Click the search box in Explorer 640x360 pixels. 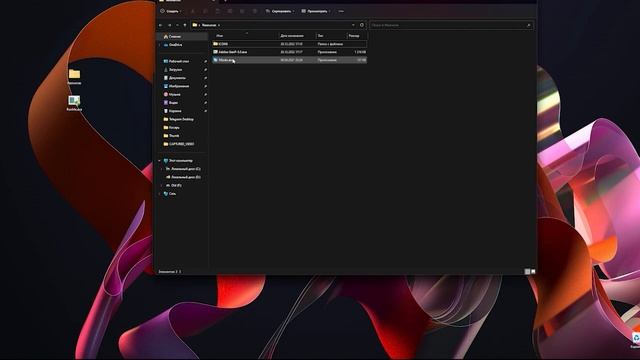451,25
